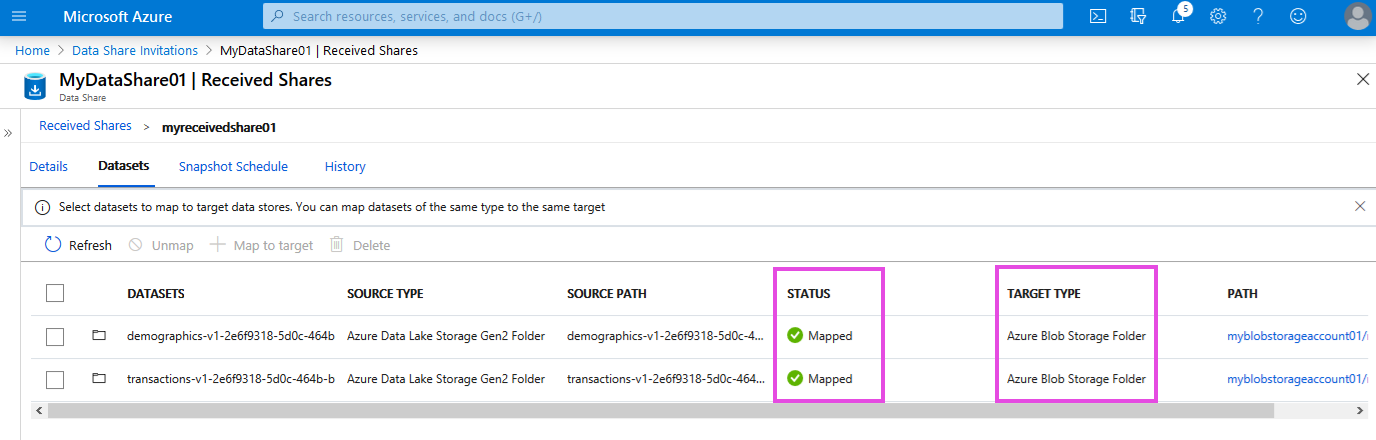The height and width of the screenshot is (440, 1376).
Task: Click Refresh in the toolbar
Action: point(78,245)
